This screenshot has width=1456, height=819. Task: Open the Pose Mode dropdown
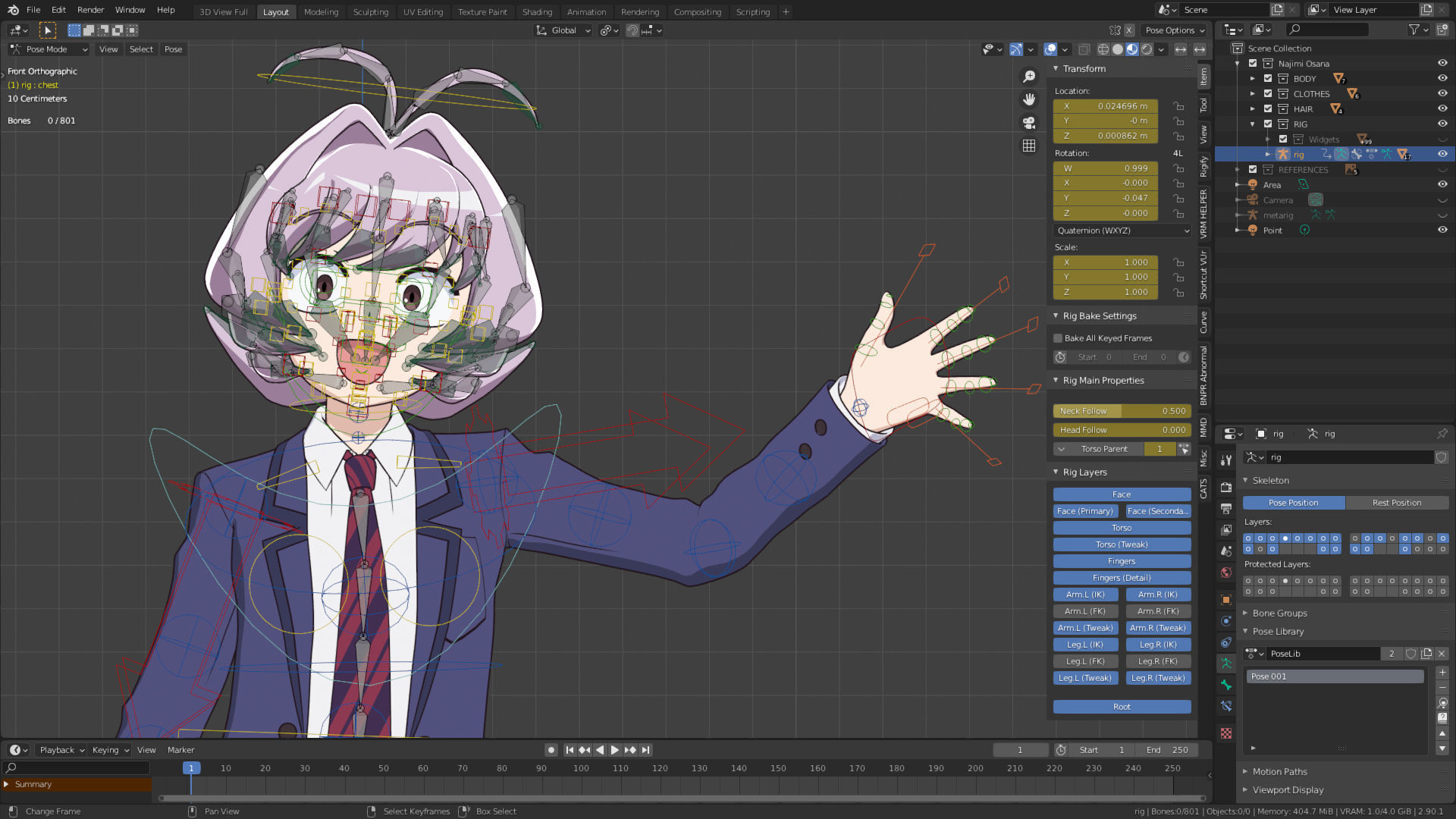(x=49, y=49)
